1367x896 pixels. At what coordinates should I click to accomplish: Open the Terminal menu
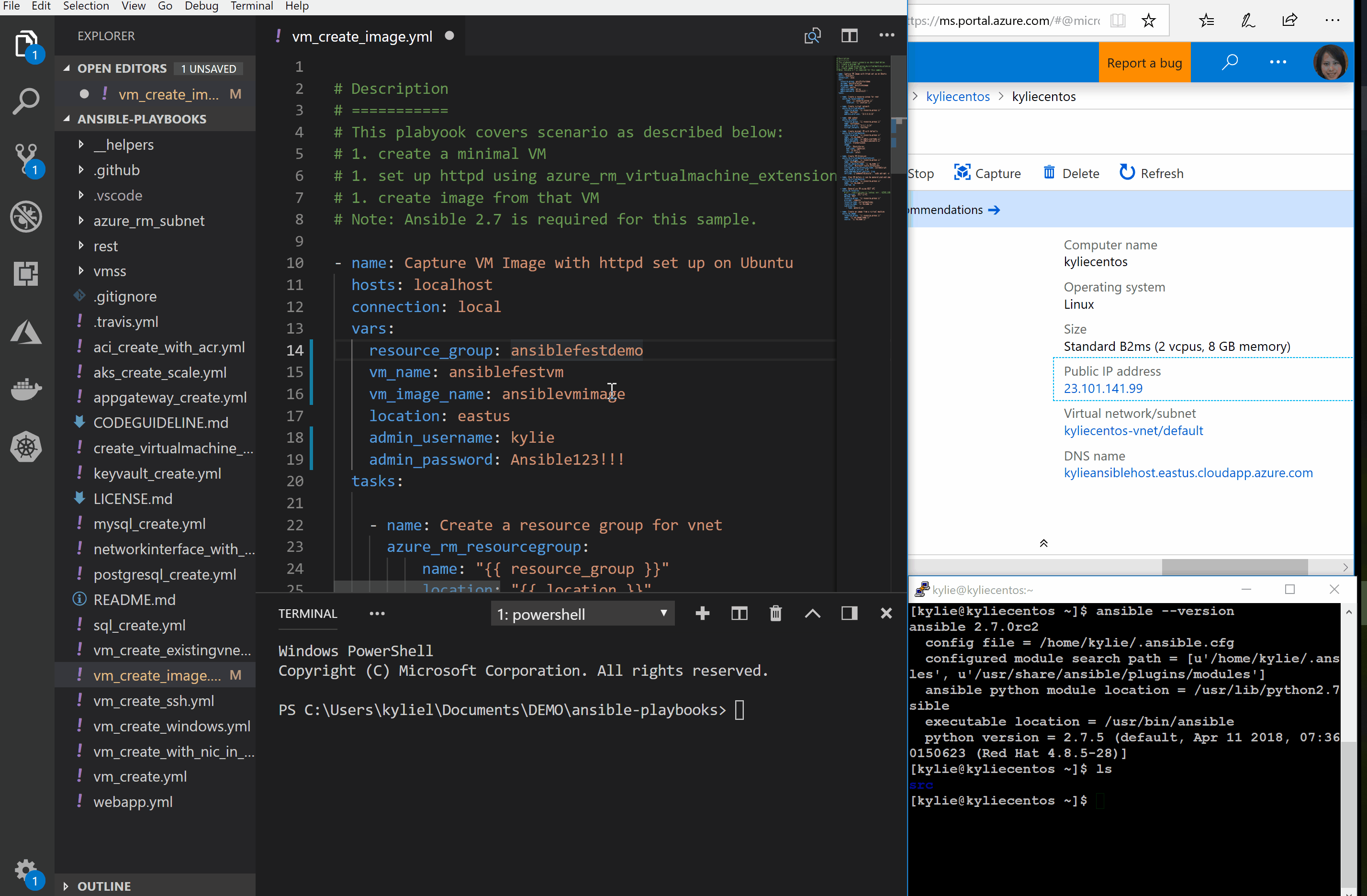(x=252, y=6)
